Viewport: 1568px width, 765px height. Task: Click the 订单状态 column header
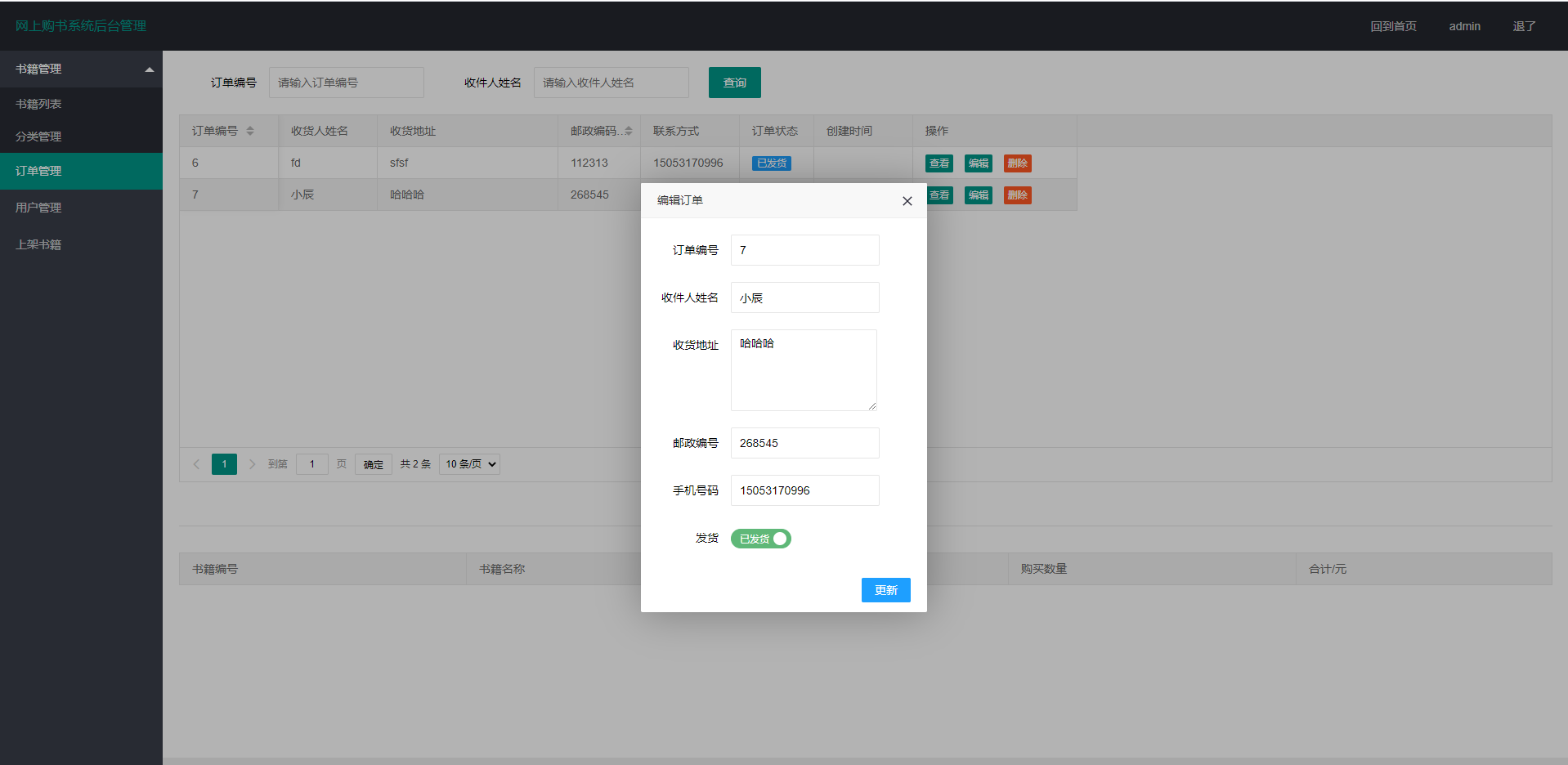(775, 131)
